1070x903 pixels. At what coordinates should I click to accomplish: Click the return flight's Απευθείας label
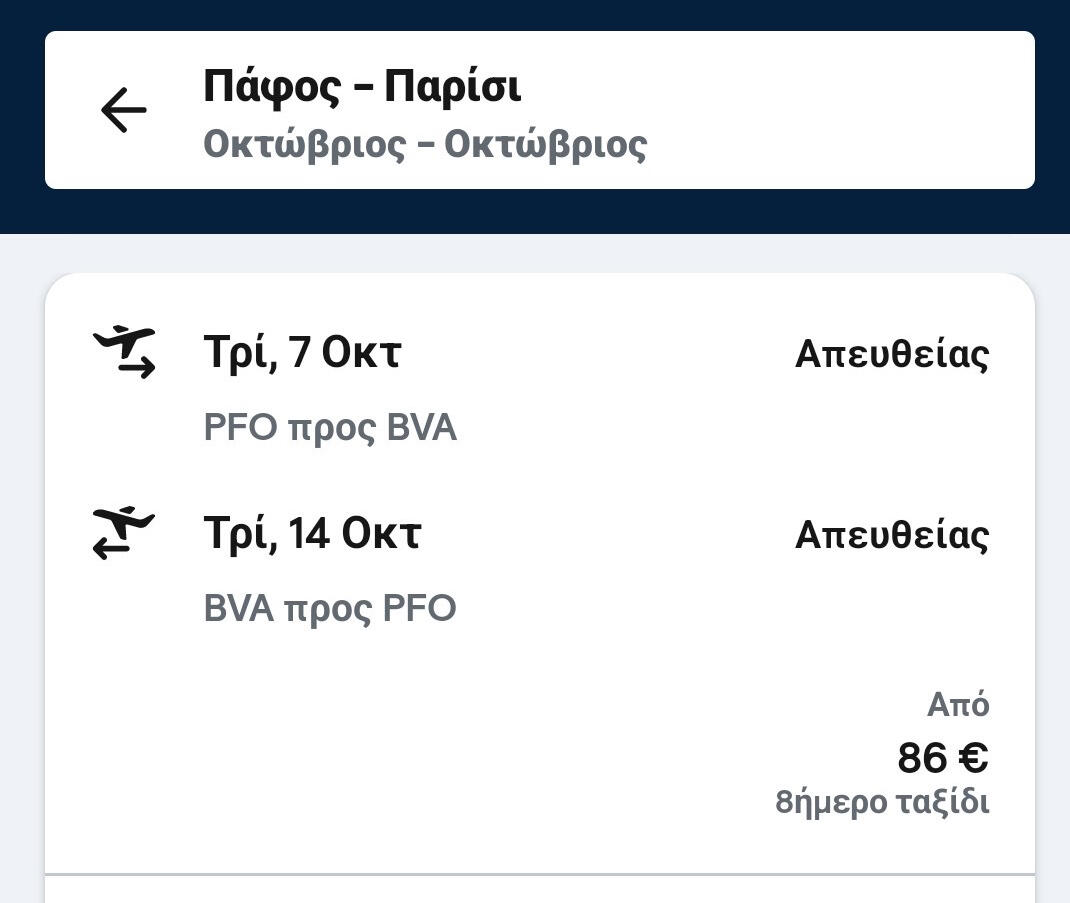coord(891,535)
